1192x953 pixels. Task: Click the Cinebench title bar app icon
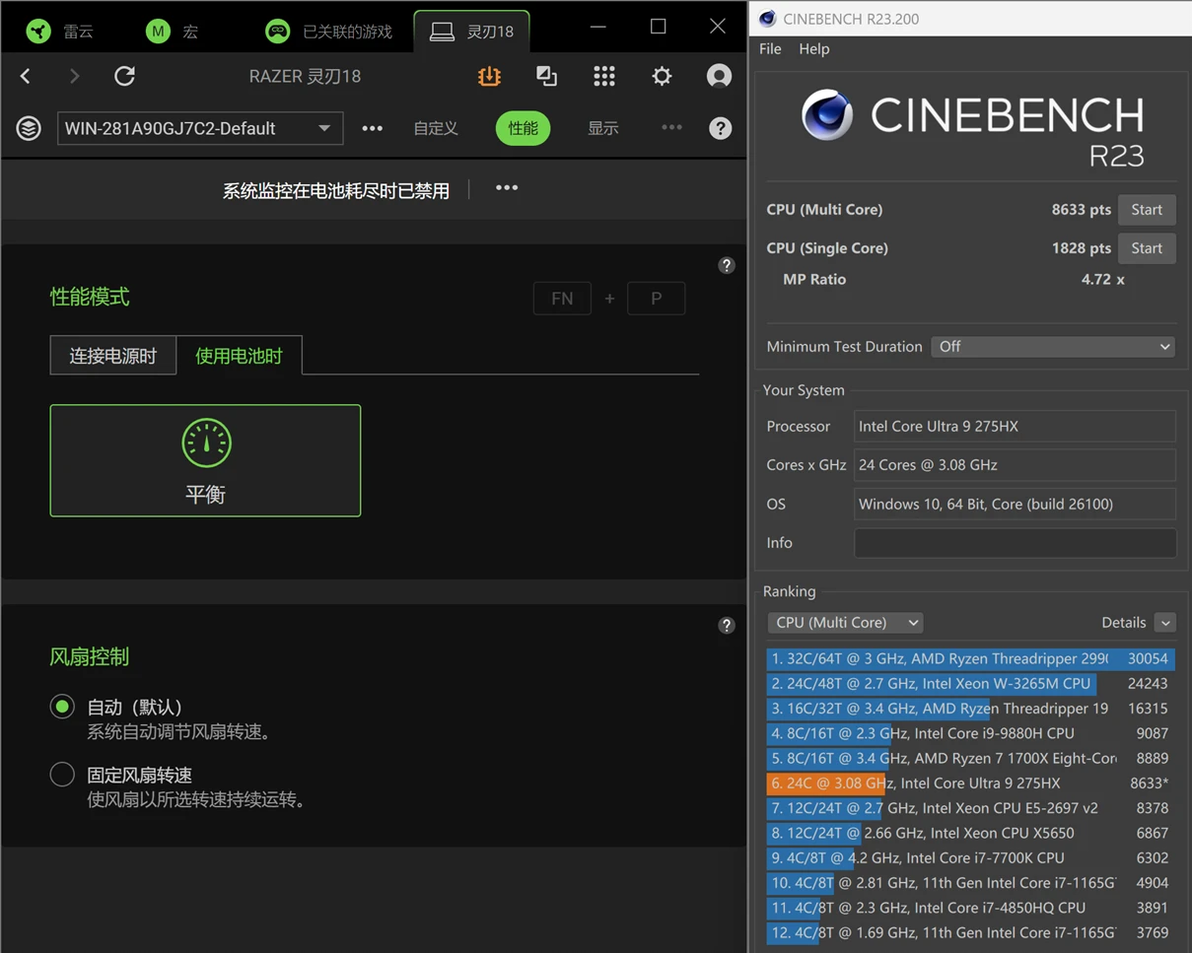(768, 18)
